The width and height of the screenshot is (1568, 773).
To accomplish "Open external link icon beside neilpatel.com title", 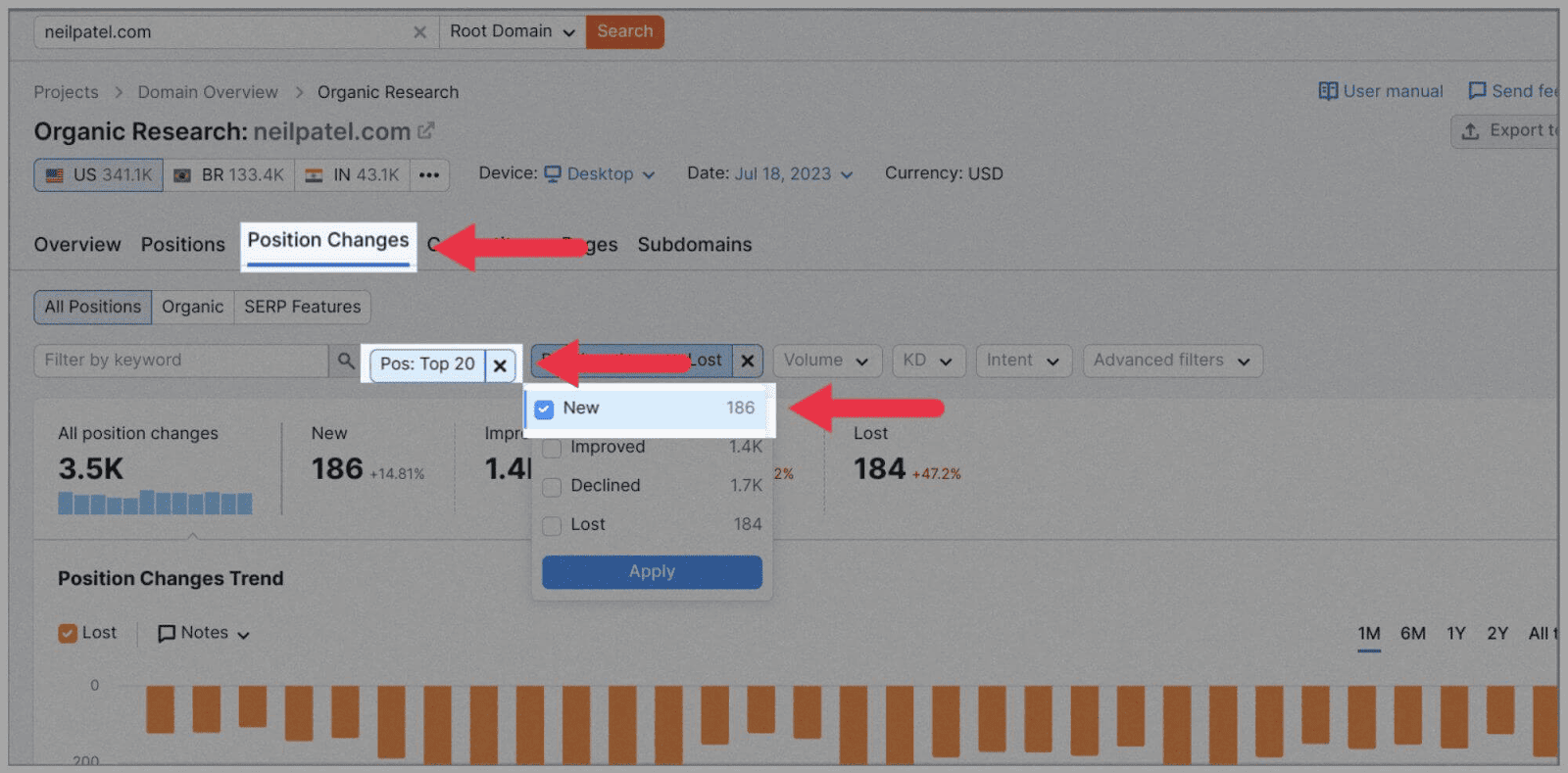I will point(426,130).
